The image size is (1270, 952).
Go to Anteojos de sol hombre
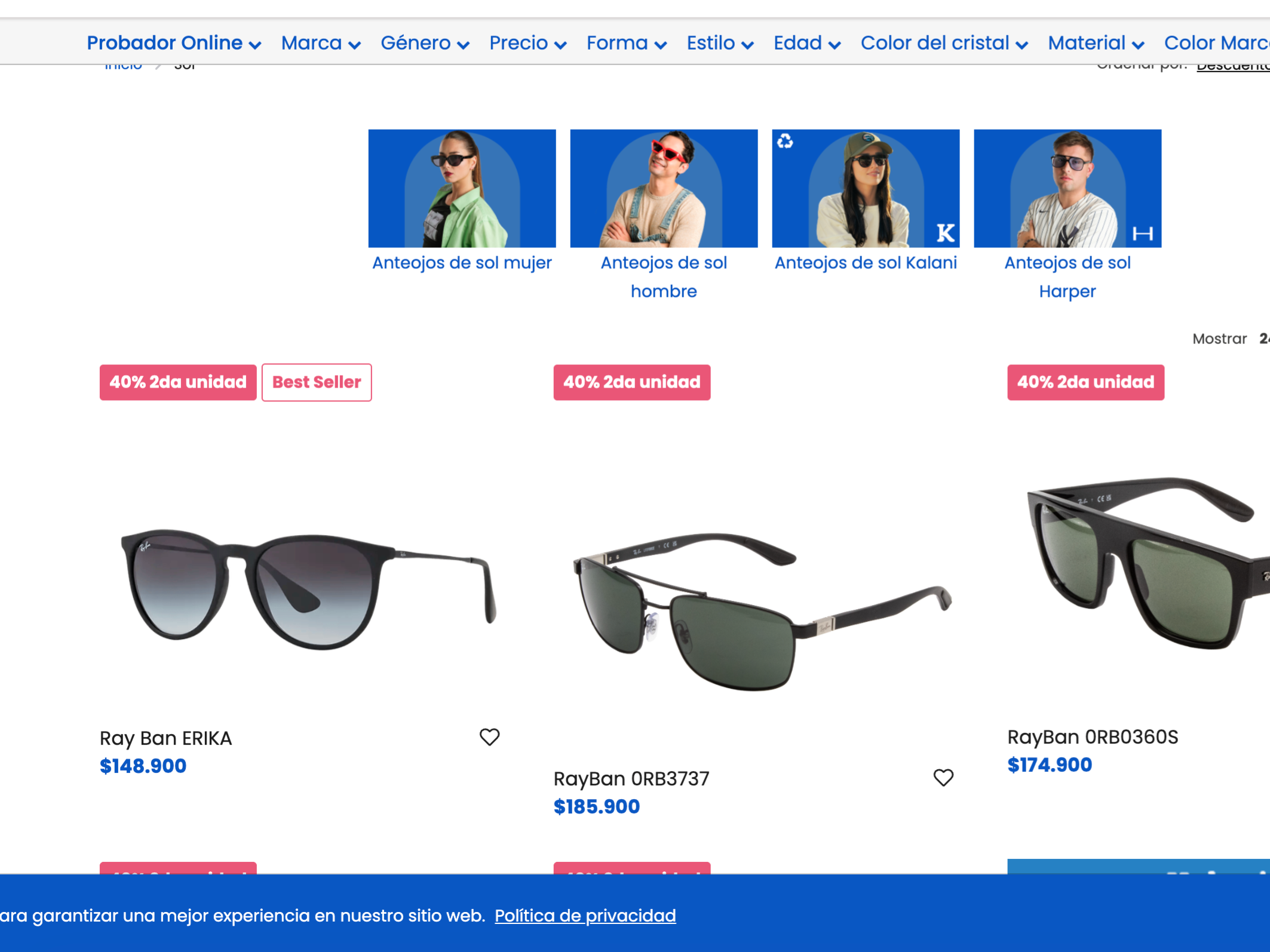coord(664,277)
